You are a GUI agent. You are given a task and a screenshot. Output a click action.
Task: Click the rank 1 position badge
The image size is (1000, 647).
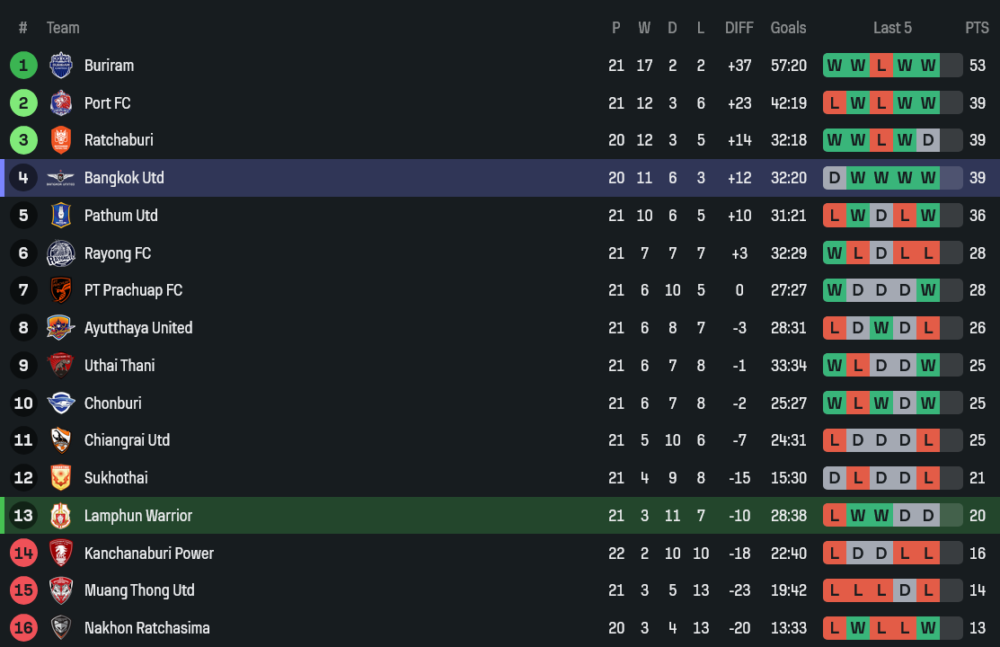[x=23, y=66]
